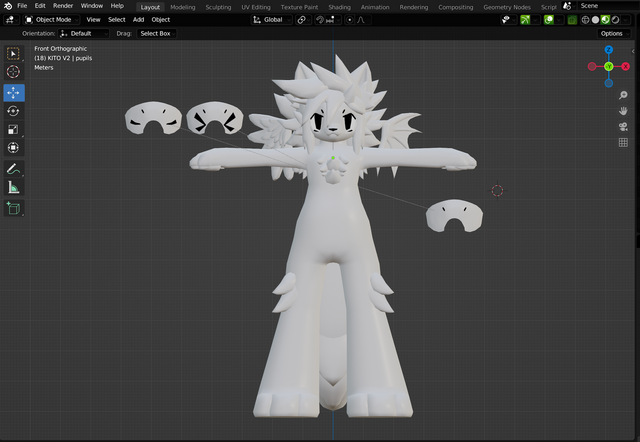Click the negative X axis gizmo circle
Viewport: 640px width, 442px height.
click(592, 67)
